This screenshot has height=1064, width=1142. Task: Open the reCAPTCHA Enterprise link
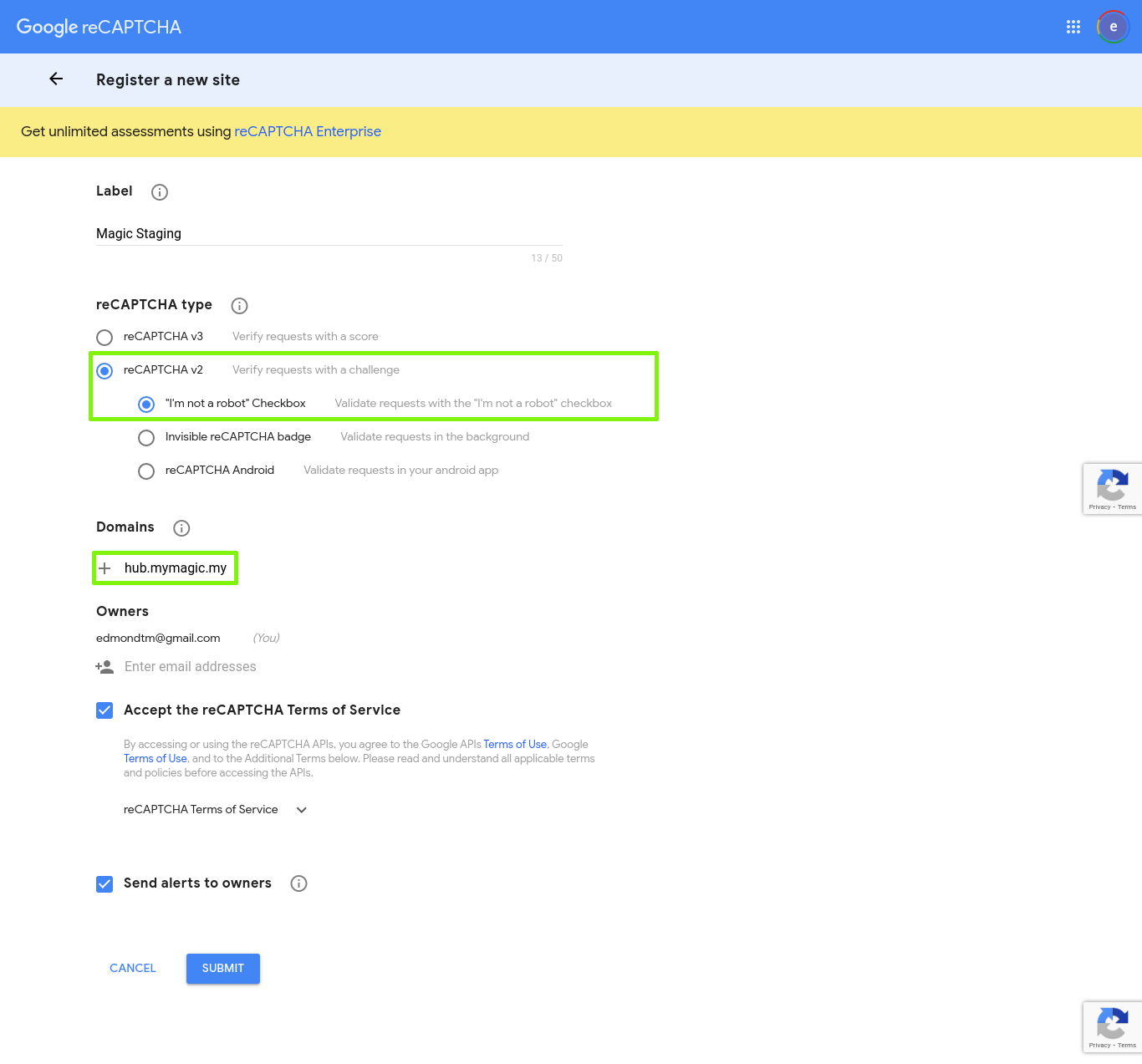tap(308, 131)
